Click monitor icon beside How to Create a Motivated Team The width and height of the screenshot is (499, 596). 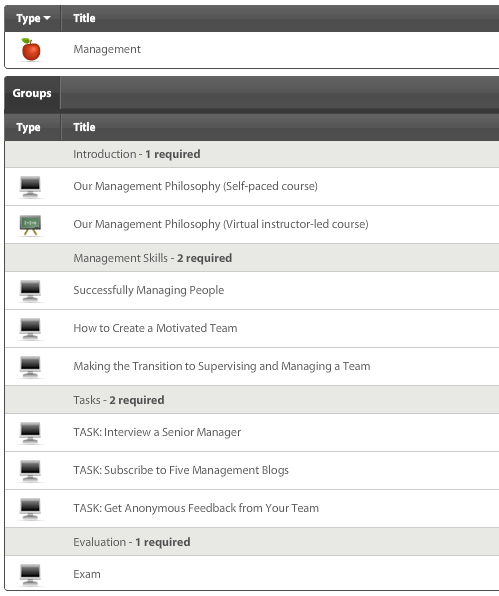(30, 329)
